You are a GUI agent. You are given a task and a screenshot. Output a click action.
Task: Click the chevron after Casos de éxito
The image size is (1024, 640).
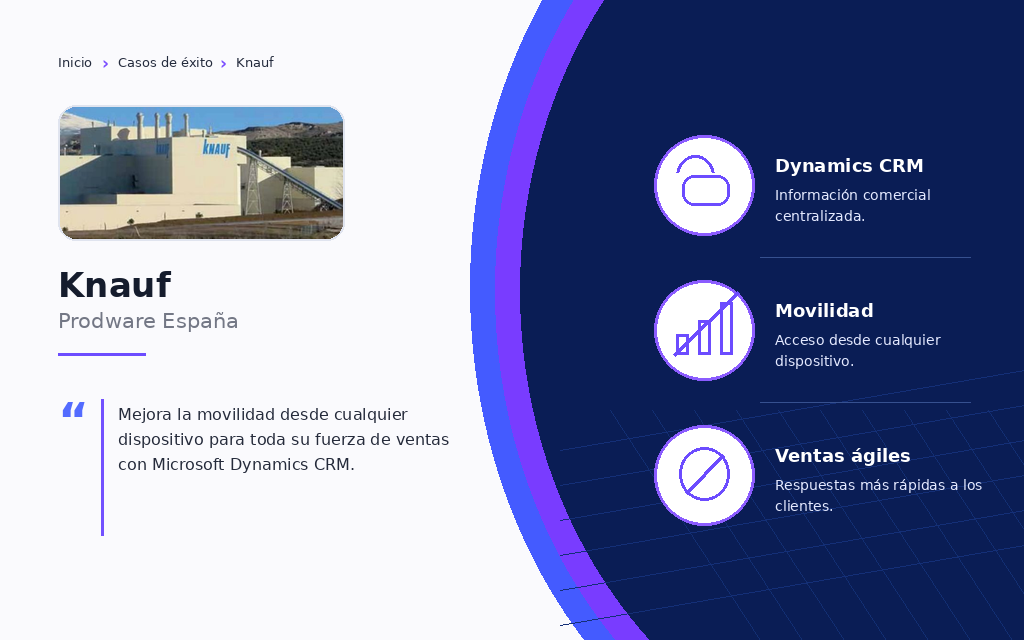pos(223,63)
